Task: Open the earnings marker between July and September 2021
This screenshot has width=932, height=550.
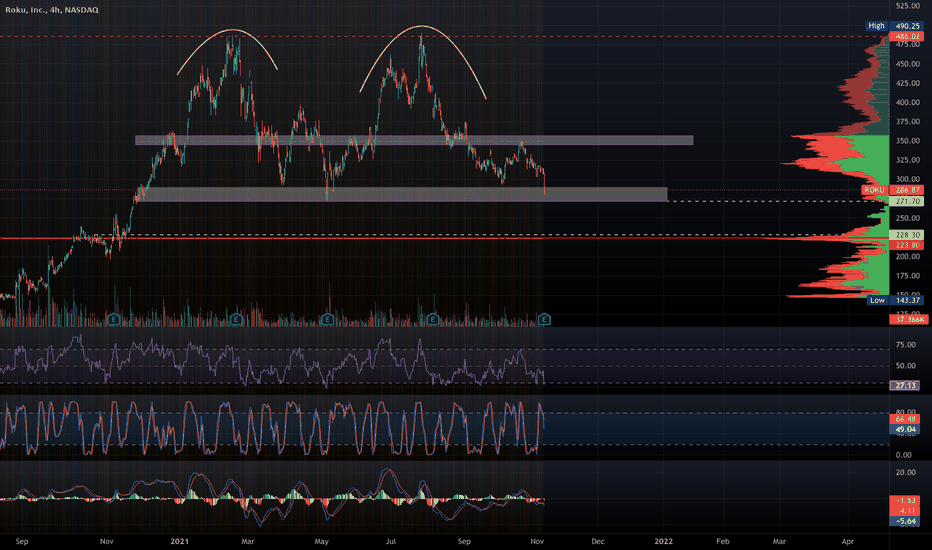Action: click(433, 320)
